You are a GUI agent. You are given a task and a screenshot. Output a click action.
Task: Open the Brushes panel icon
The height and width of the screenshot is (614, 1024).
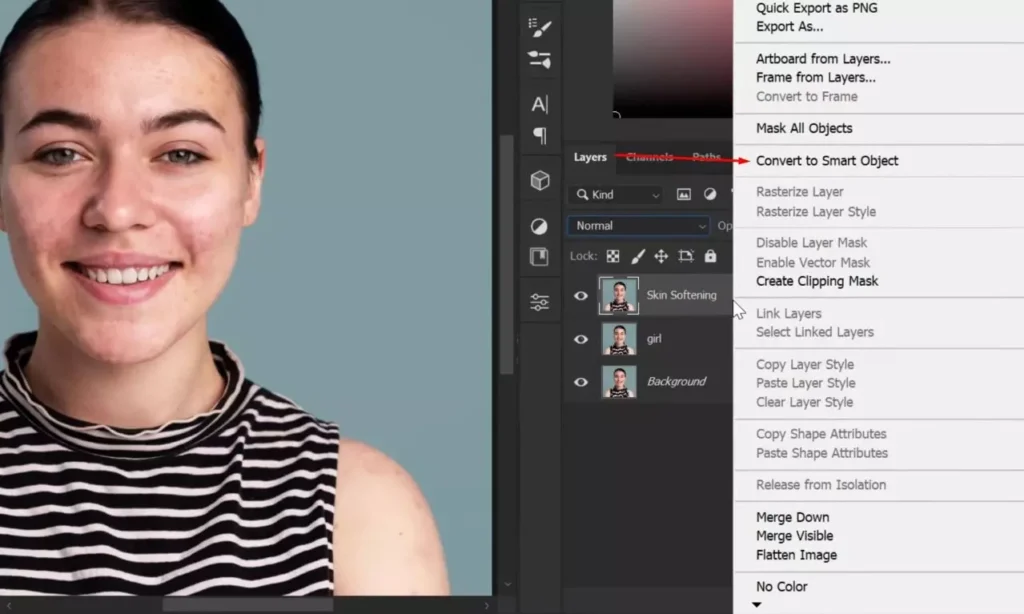coord(540,60)
